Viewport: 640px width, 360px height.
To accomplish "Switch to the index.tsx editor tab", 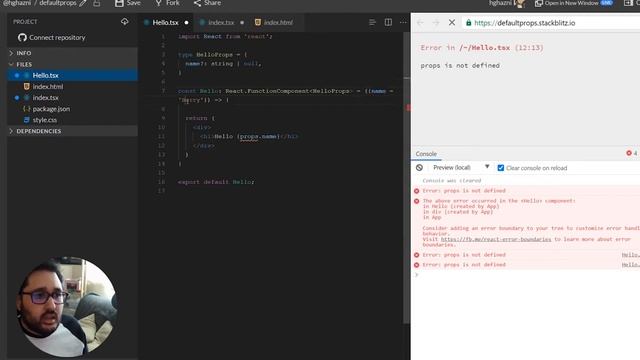I will 221,22.
